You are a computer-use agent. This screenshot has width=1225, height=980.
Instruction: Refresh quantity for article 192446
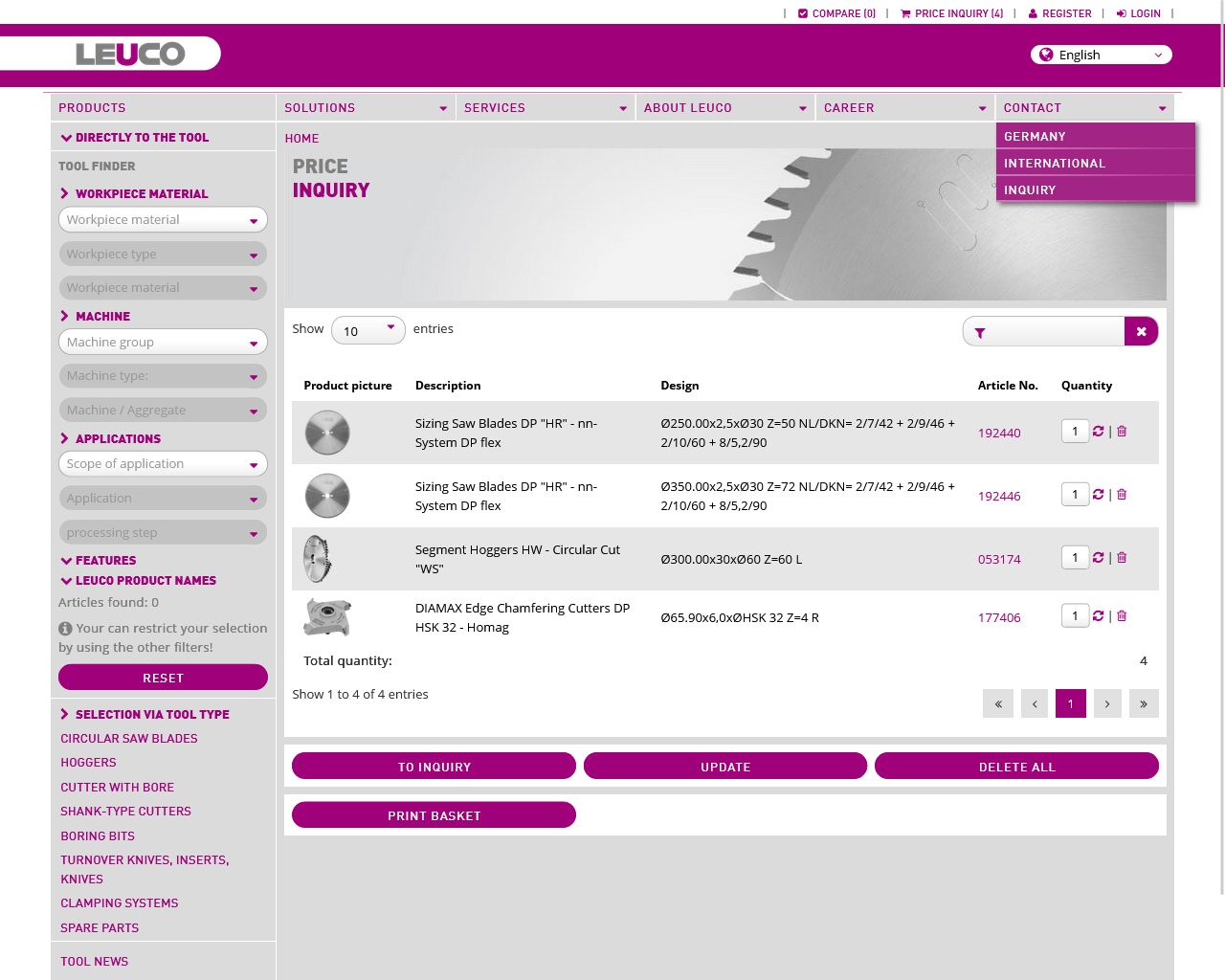pyautogui.click(x=1098, y=495)
